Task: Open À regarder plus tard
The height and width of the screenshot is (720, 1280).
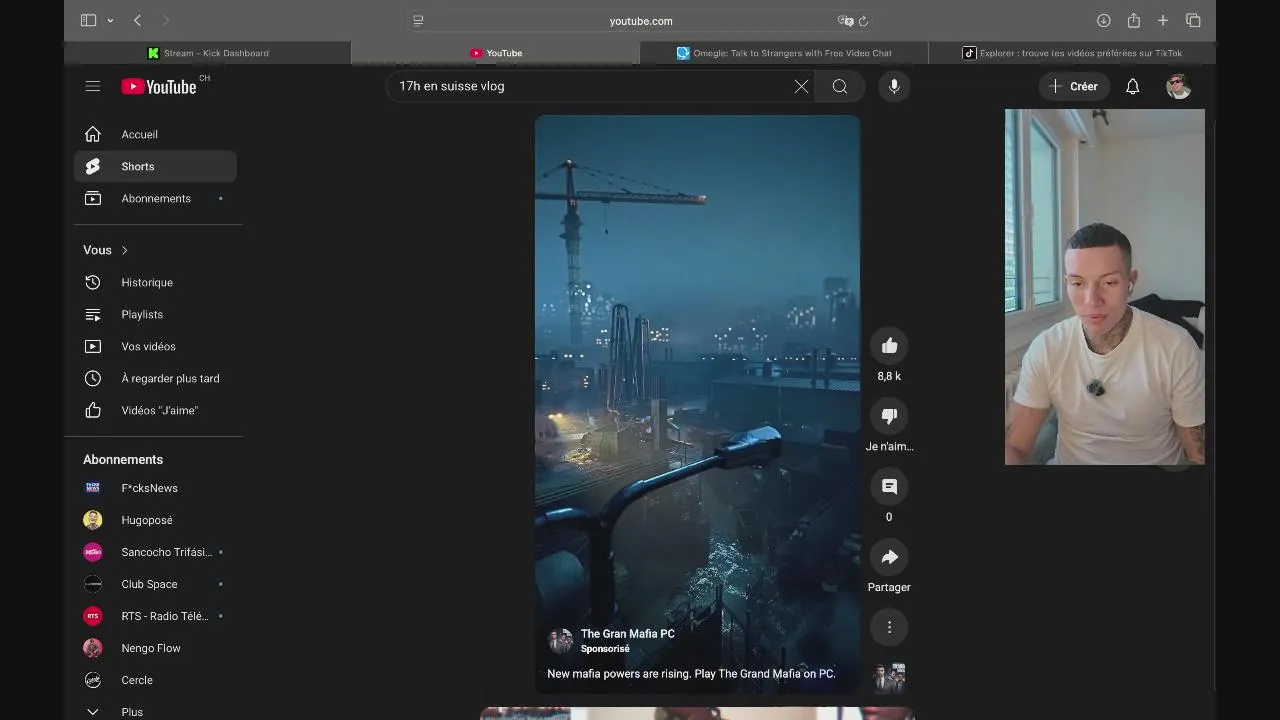Action: click(x=155, y=378)
